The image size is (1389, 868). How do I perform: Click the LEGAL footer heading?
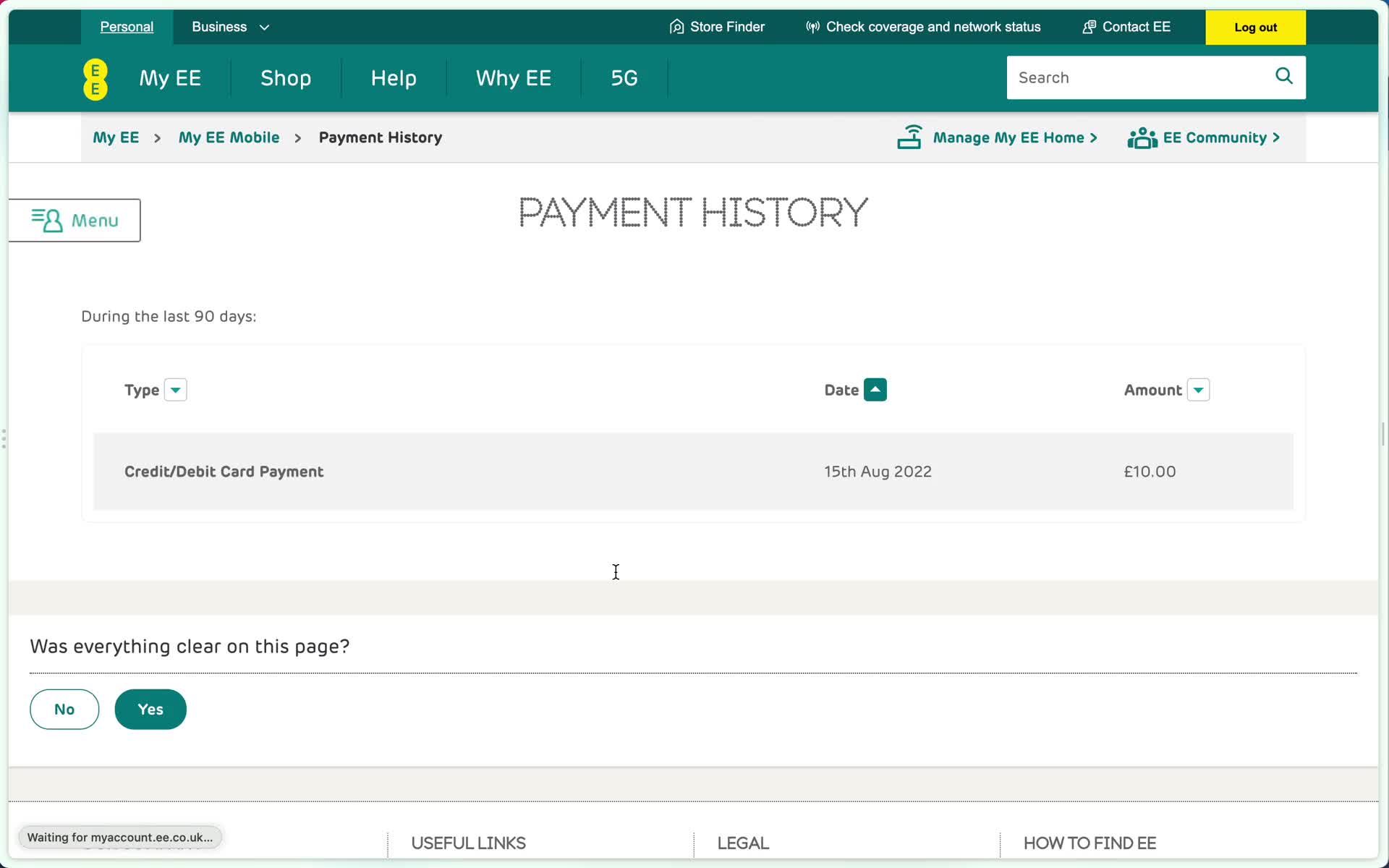(x=743, y=843)
